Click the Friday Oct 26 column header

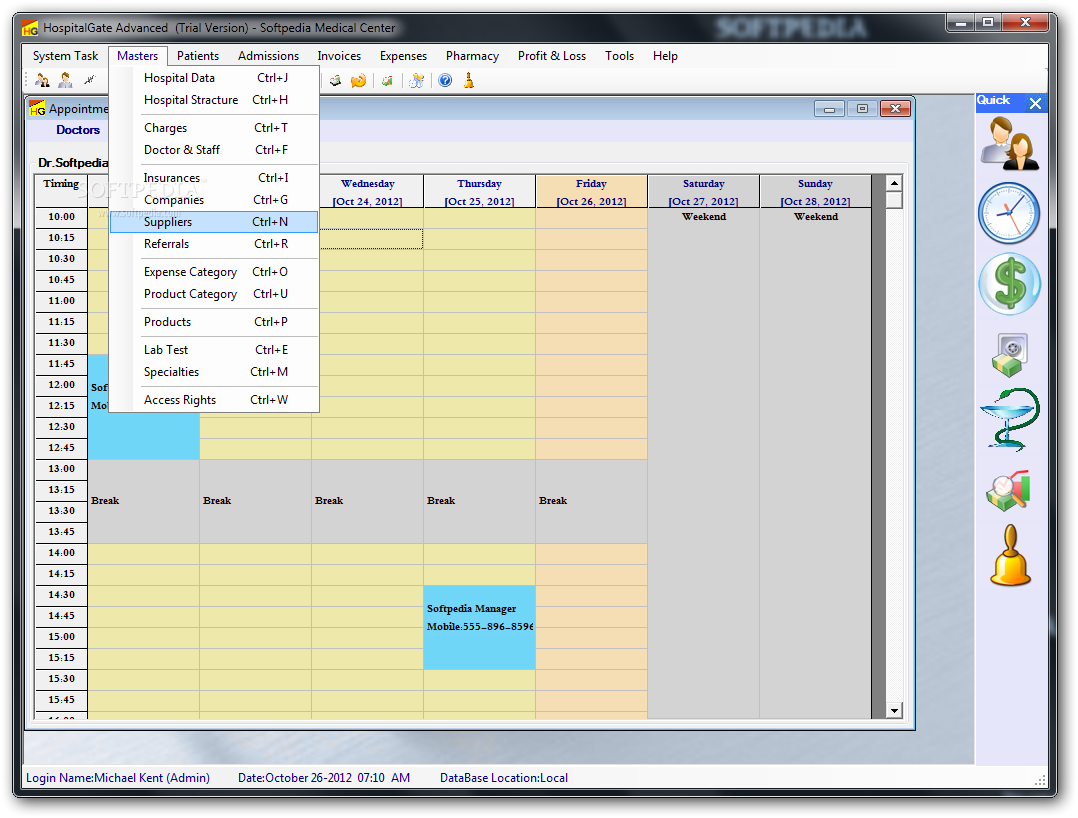591,192
